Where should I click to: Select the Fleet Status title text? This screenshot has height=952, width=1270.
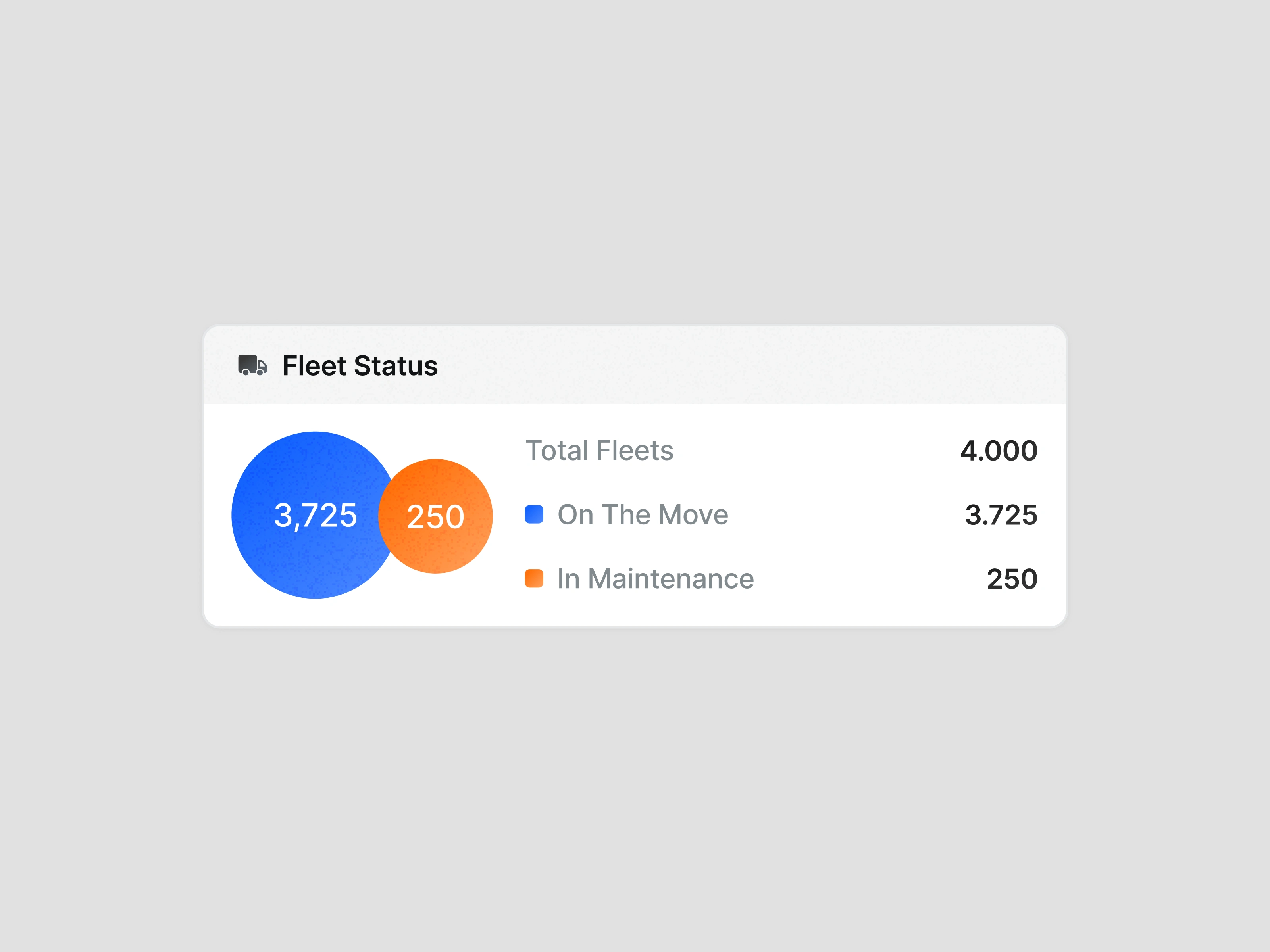click(360, 366)
